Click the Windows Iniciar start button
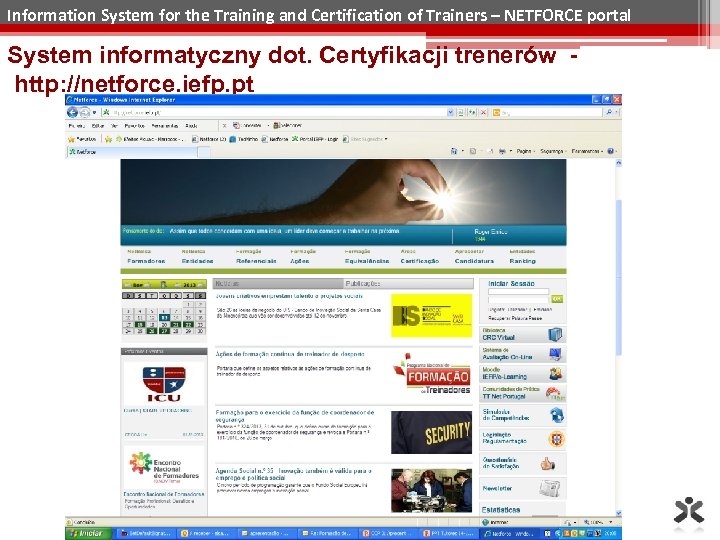The image size is (720, 540). 88,533
